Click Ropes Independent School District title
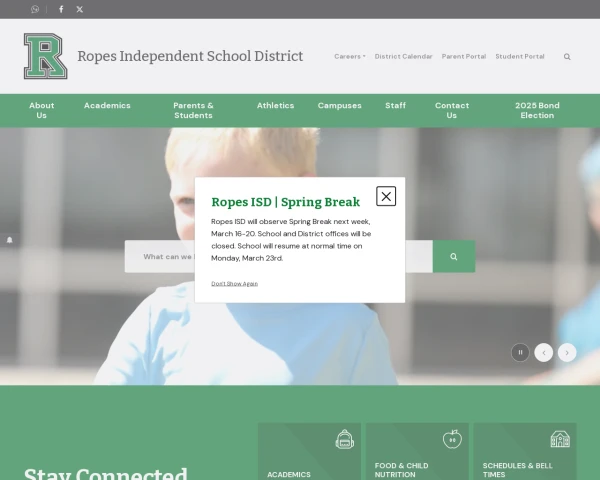The height and width of the screenshot is (480, 600). (190, 56)
